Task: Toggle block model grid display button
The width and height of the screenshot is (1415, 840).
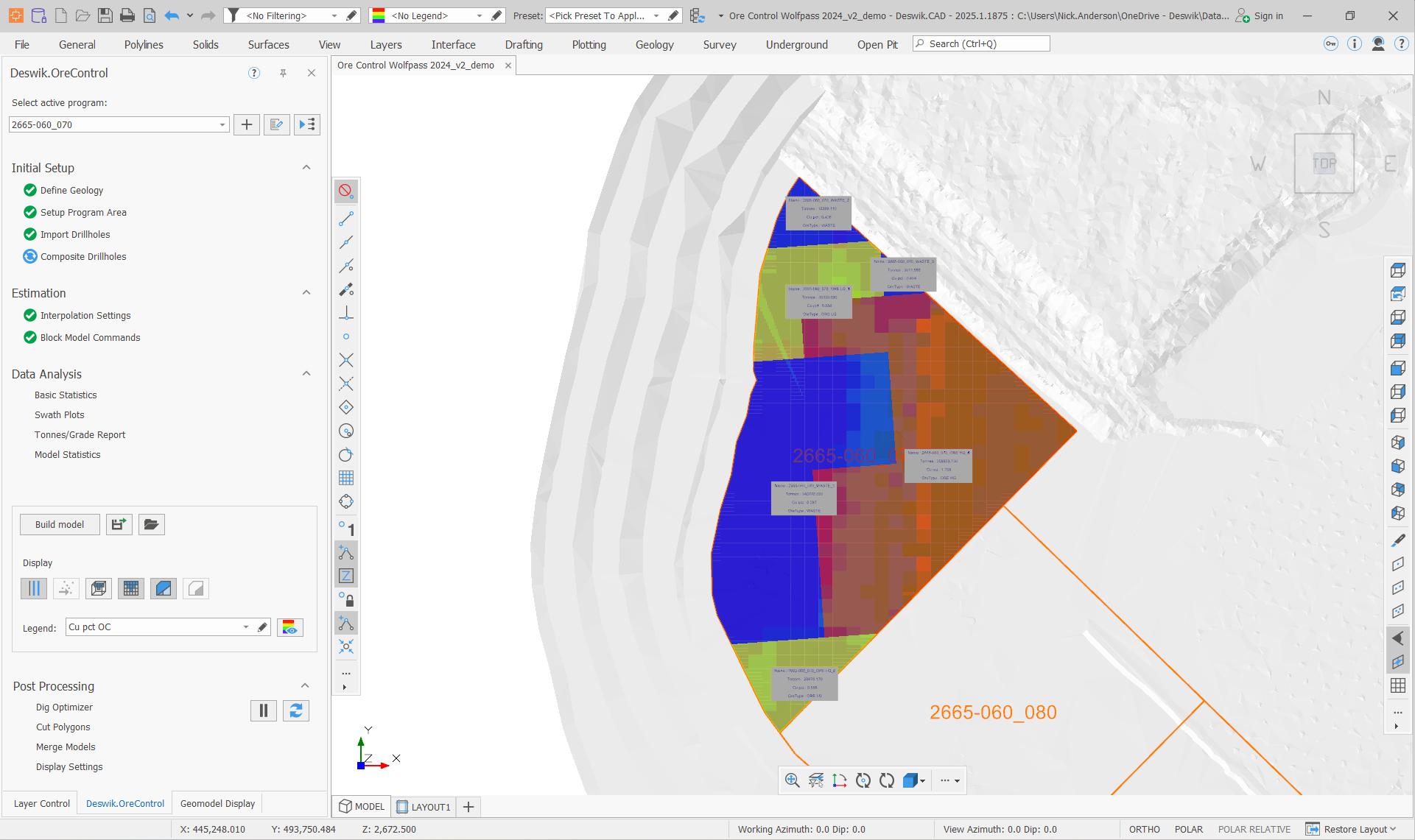Action: [130, 588]
